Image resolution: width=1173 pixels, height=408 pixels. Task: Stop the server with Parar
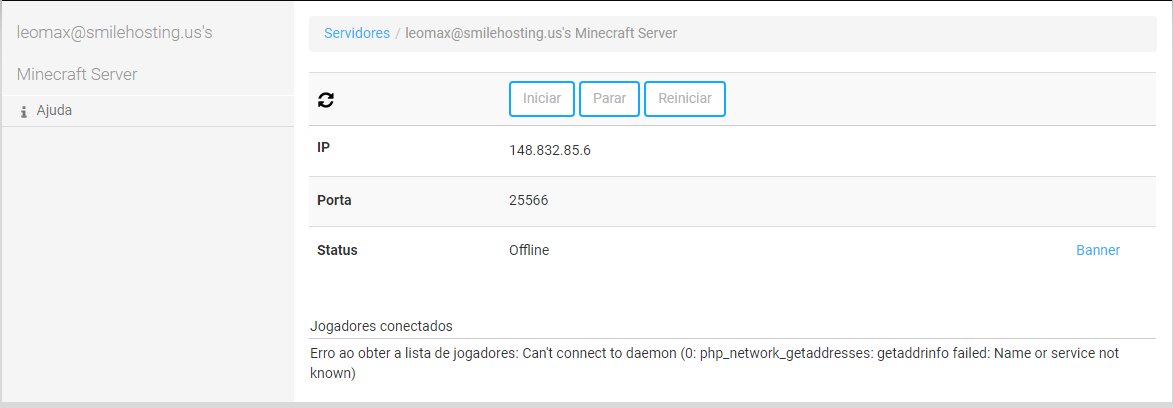[x=609, y=99]
